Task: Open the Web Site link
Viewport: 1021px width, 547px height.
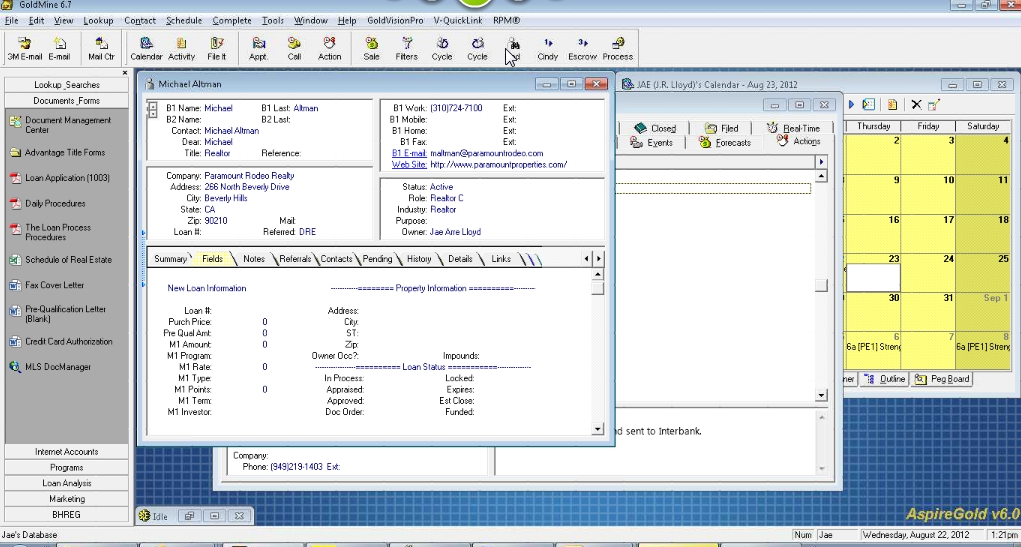Action: [x=409, y=164]
